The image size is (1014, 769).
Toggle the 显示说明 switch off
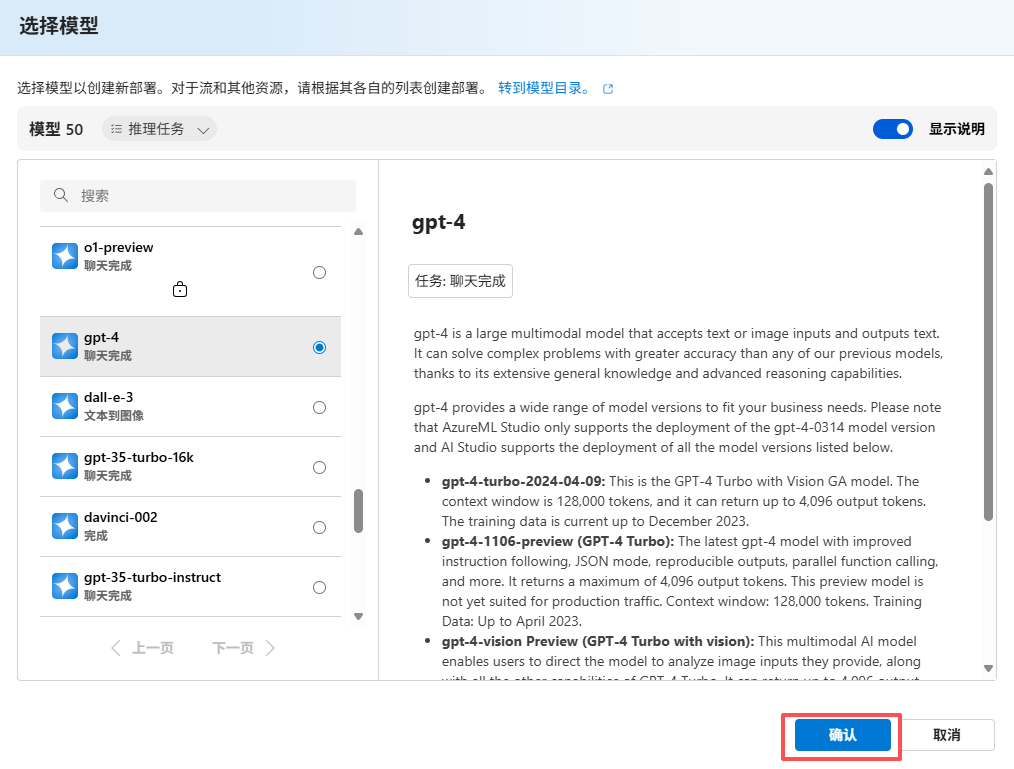pyautogui.click(x=892, y=128)
